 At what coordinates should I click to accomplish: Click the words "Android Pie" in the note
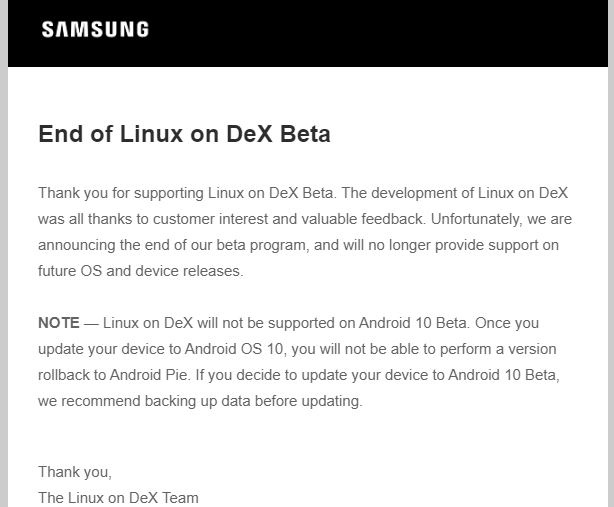click(x=148, y=375)
